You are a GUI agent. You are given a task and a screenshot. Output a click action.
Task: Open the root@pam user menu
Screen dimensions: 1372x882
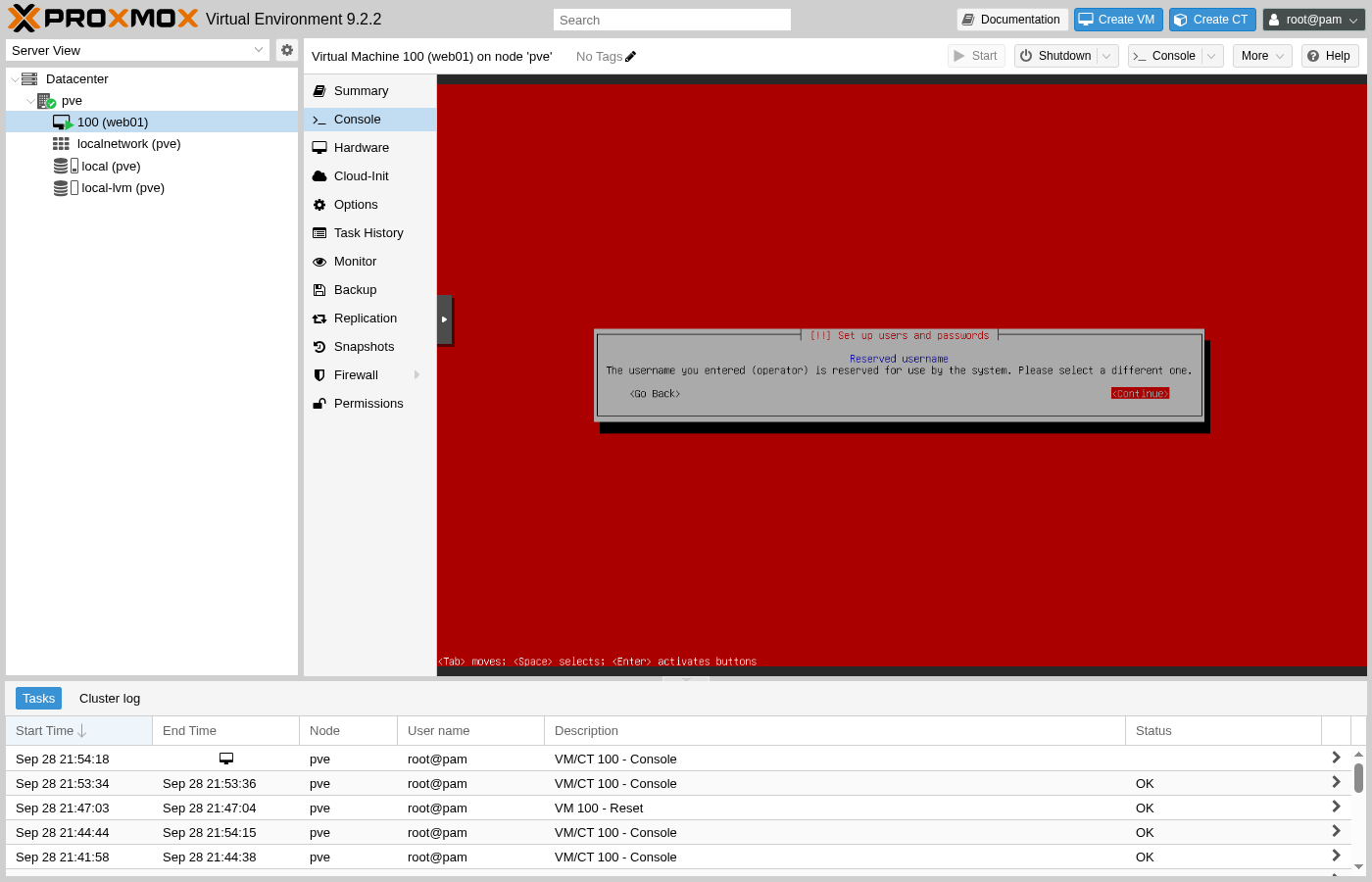1314,20
